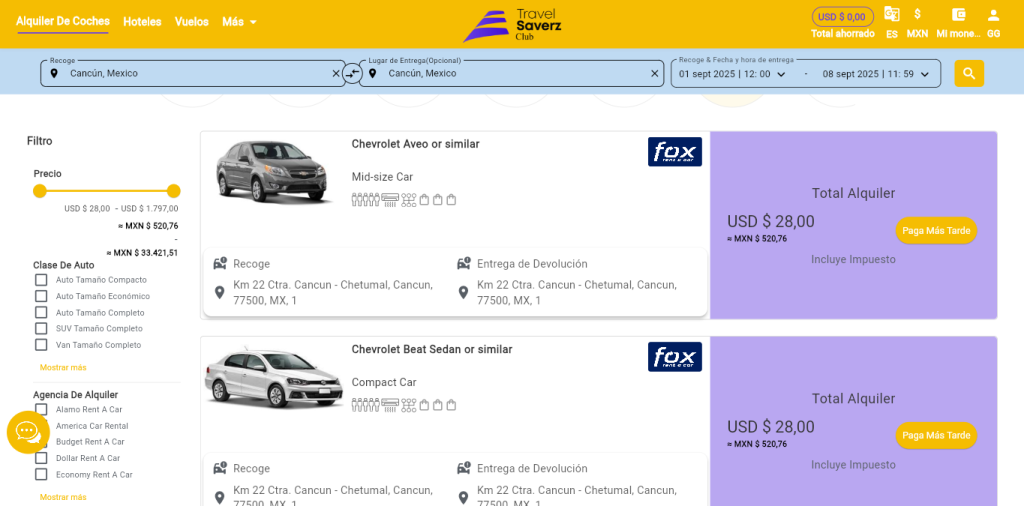Image resolution: width=1024 pixels, height=506 pixels.
Task: Click Paga Más Tarde for Chevrolet Beat Sedan
Action: pyautogui.click(x=936, y=435)
